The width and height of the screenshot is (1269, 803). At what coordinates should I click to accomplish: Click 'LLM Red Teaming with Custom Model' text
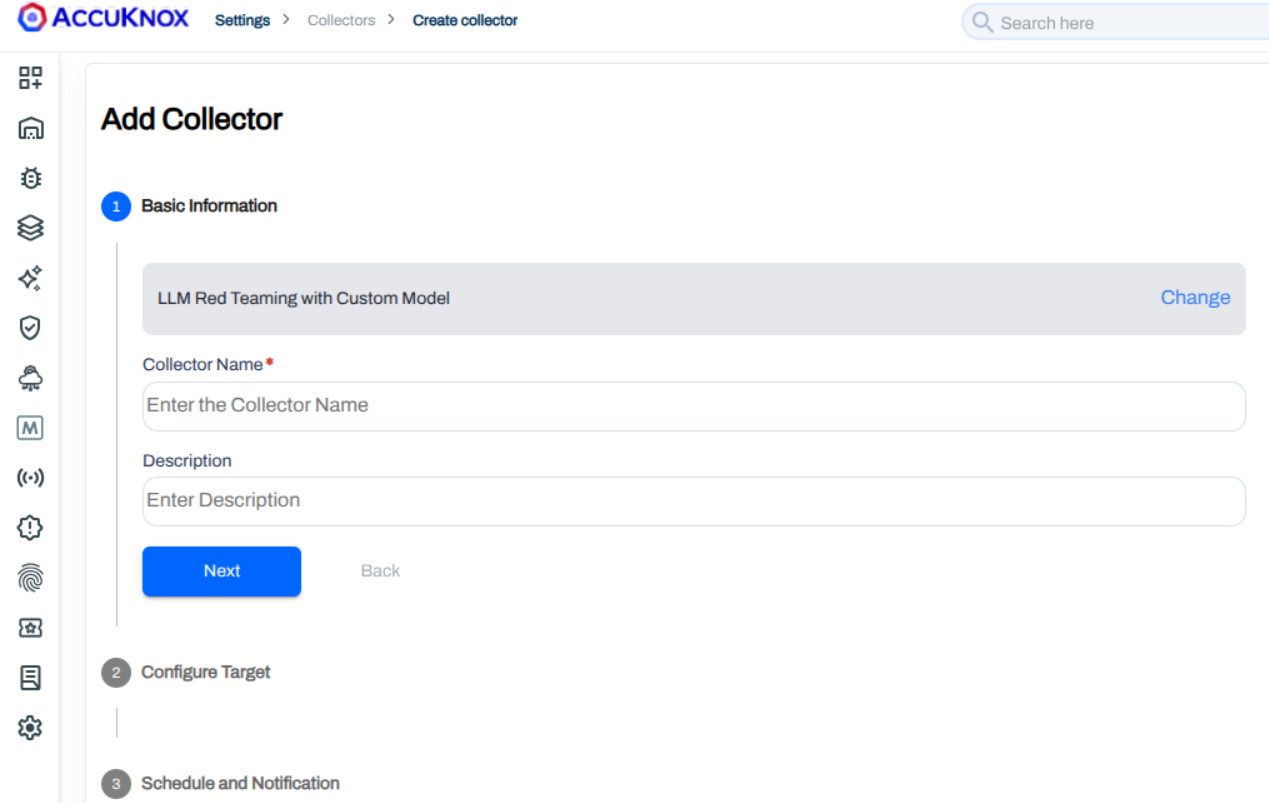click(304, 298)
